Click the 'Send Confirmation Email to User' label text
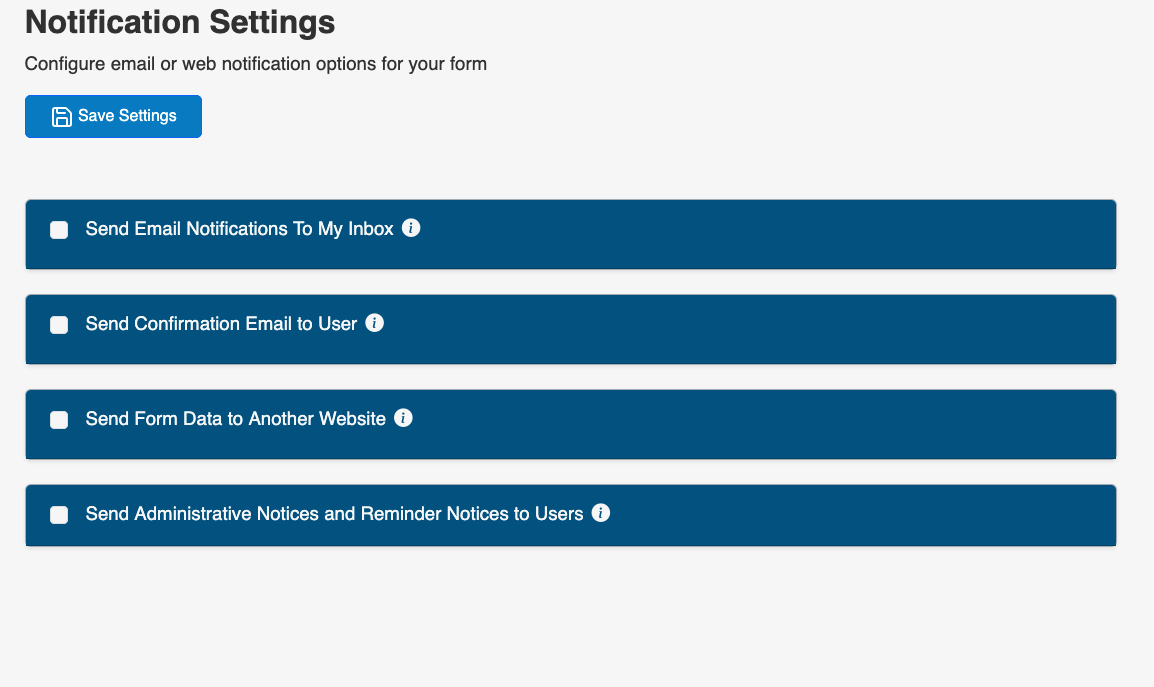 pos(221,324)
